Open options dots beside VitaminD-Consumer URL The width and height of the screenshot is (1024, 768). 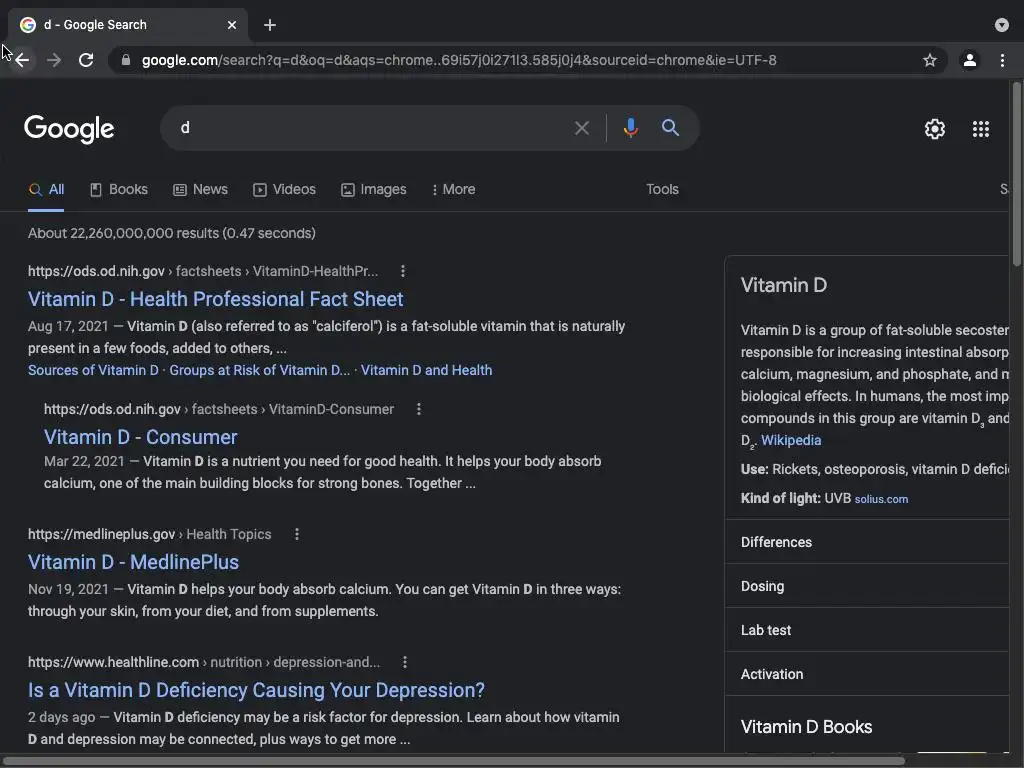click(x=419, y=409)
